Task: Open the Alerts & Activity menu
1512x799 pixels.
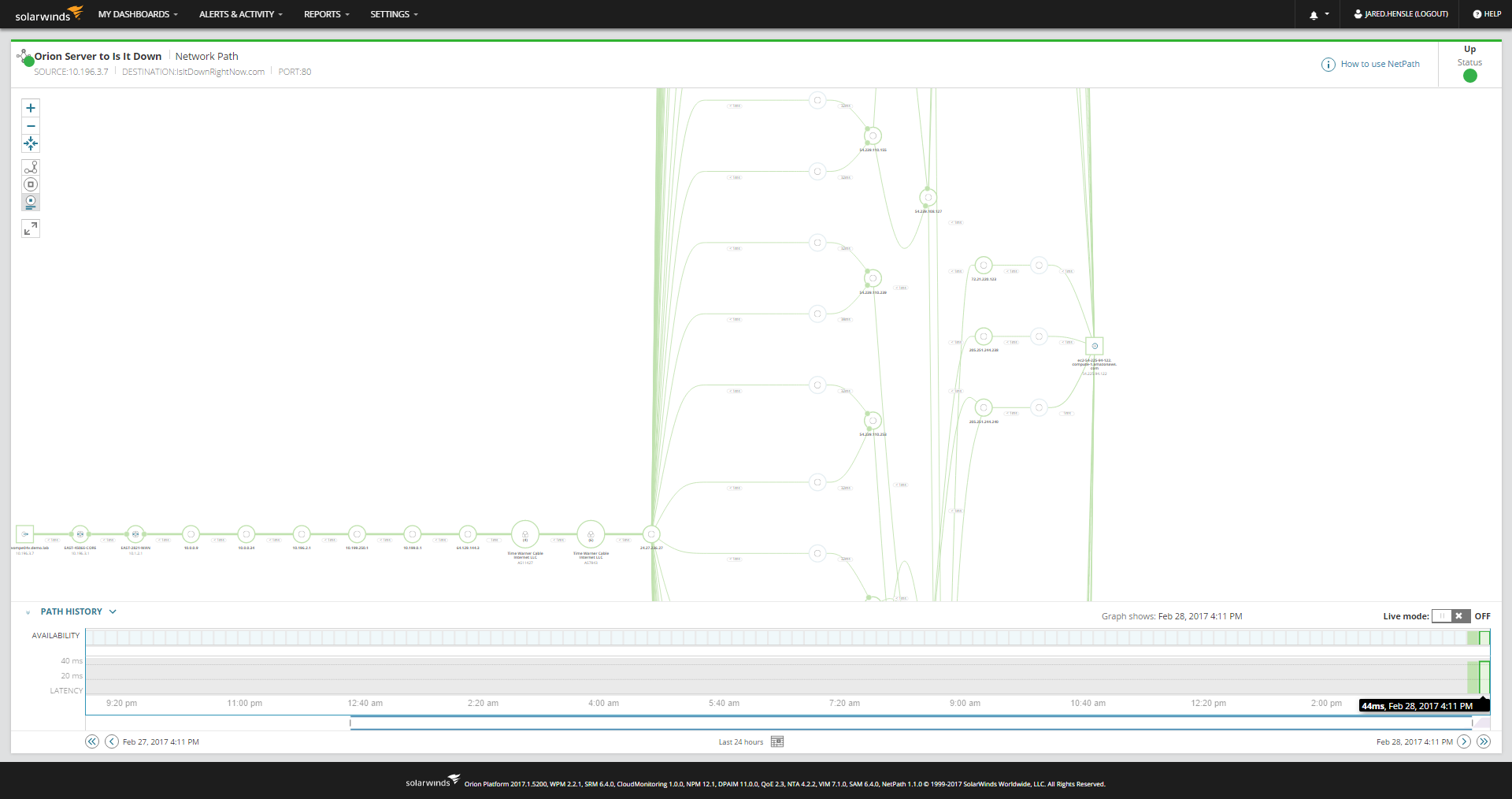Action: 241,14
